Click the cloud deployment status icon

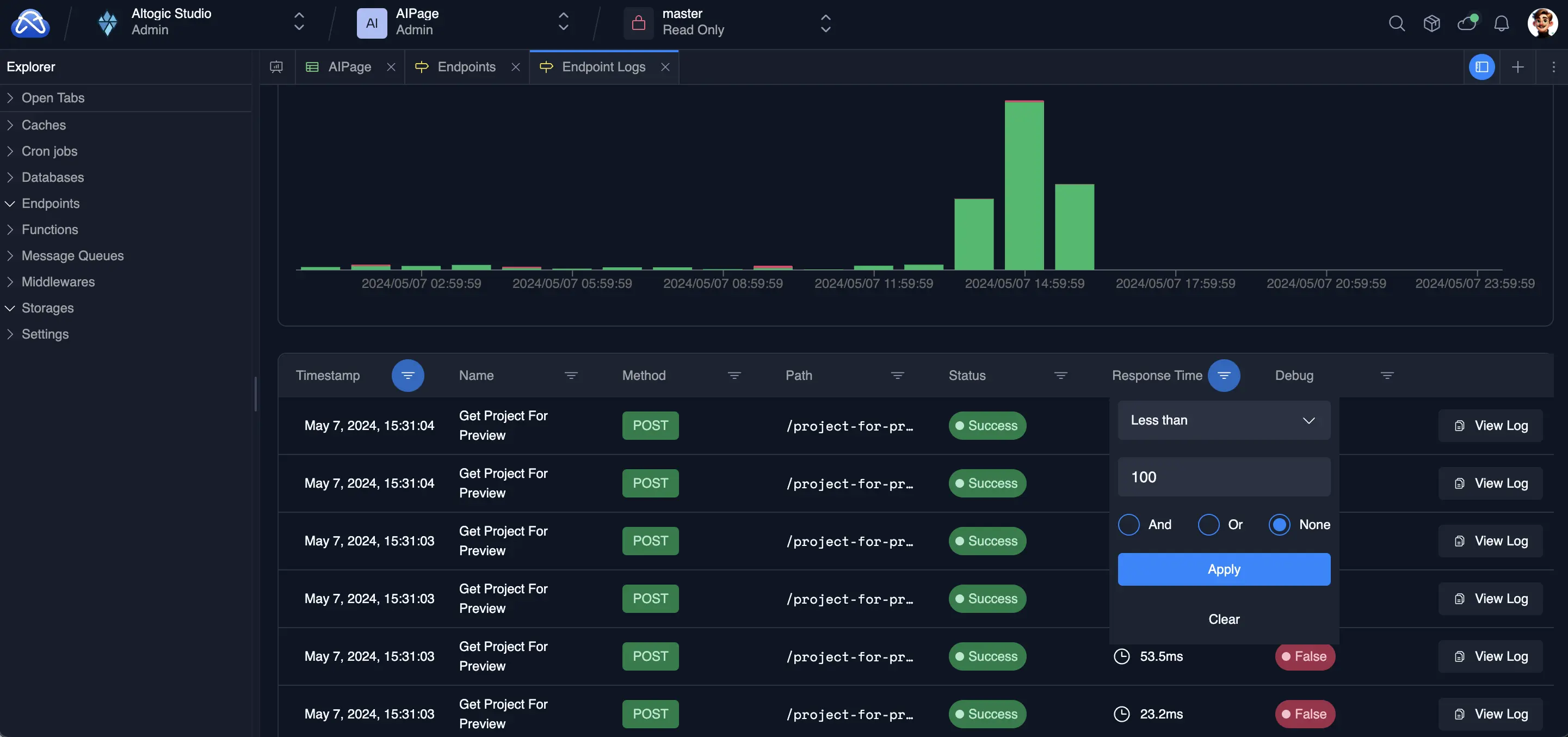click(x=1466, y=24)
